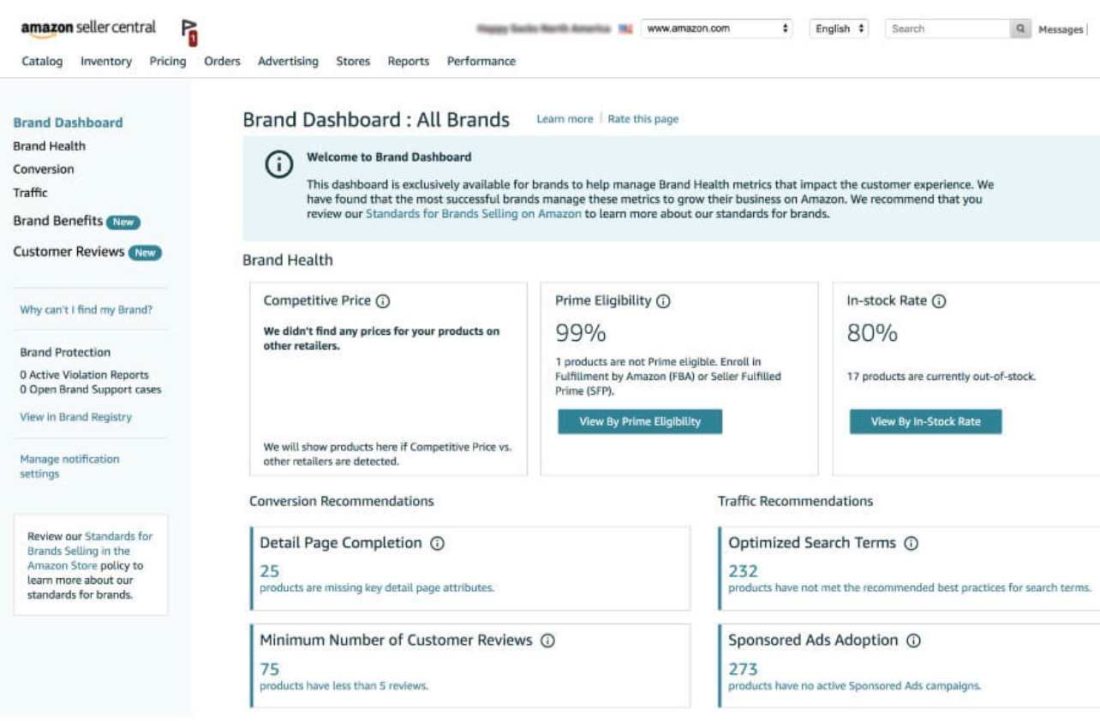Click the 75 products fewer reviews count
Viewport: 1100px width, 721px height.
[269, 670]
